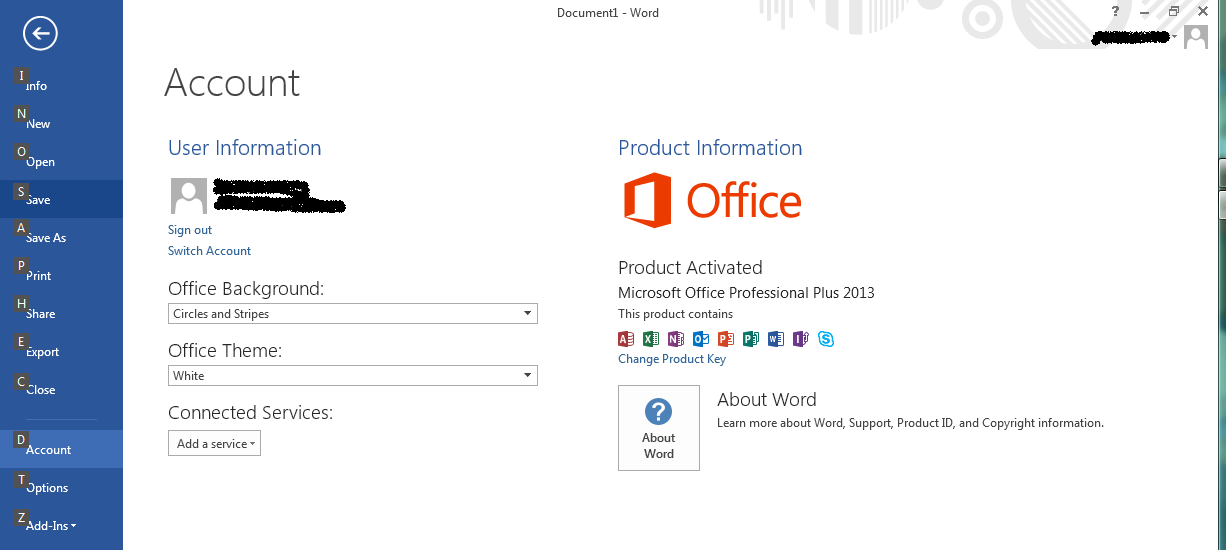The height and width of the screenshot is (550, 1226).
Task: Open the Info tab
Action: tap(61, 85)
